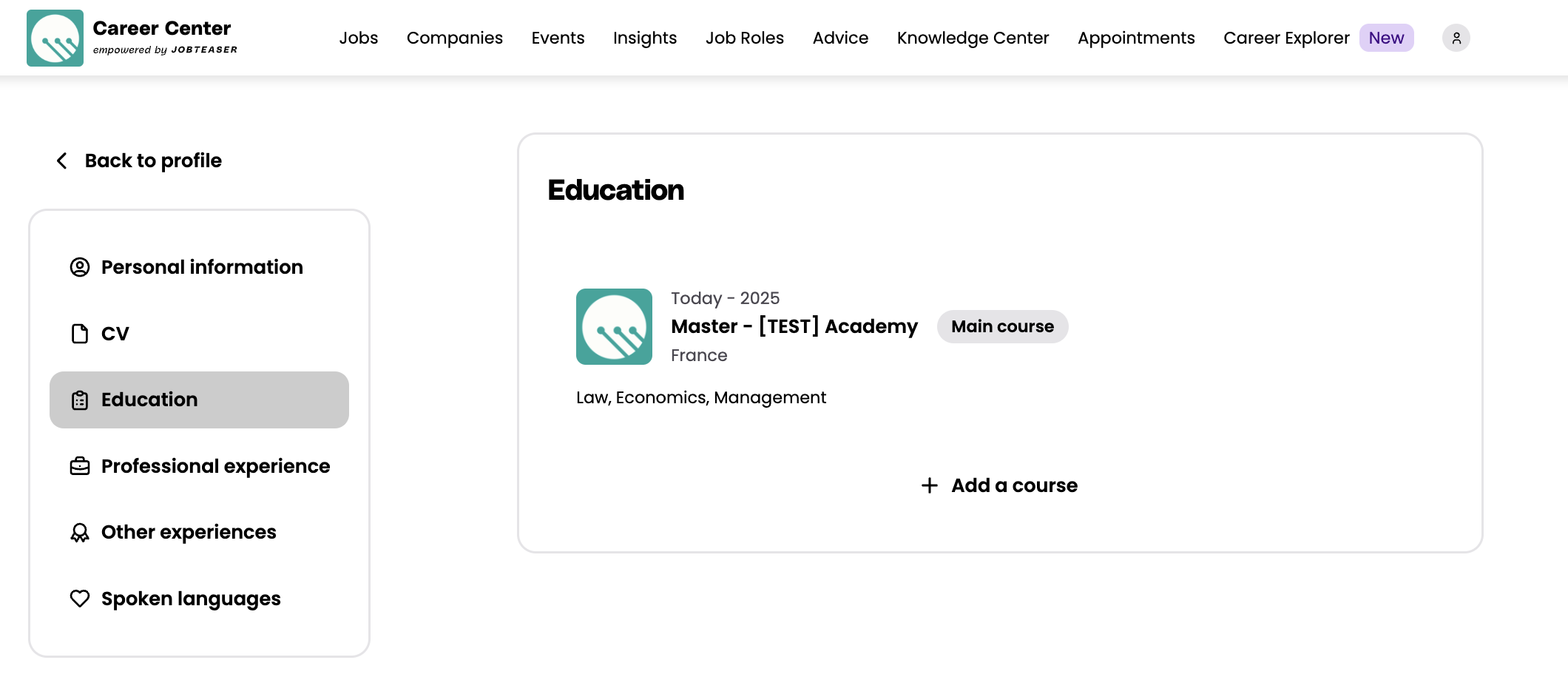The width and height of the screenshot is (1568, 697).
Task: Click the Other experiences ribbon icon
Action: tap(80, 533)
